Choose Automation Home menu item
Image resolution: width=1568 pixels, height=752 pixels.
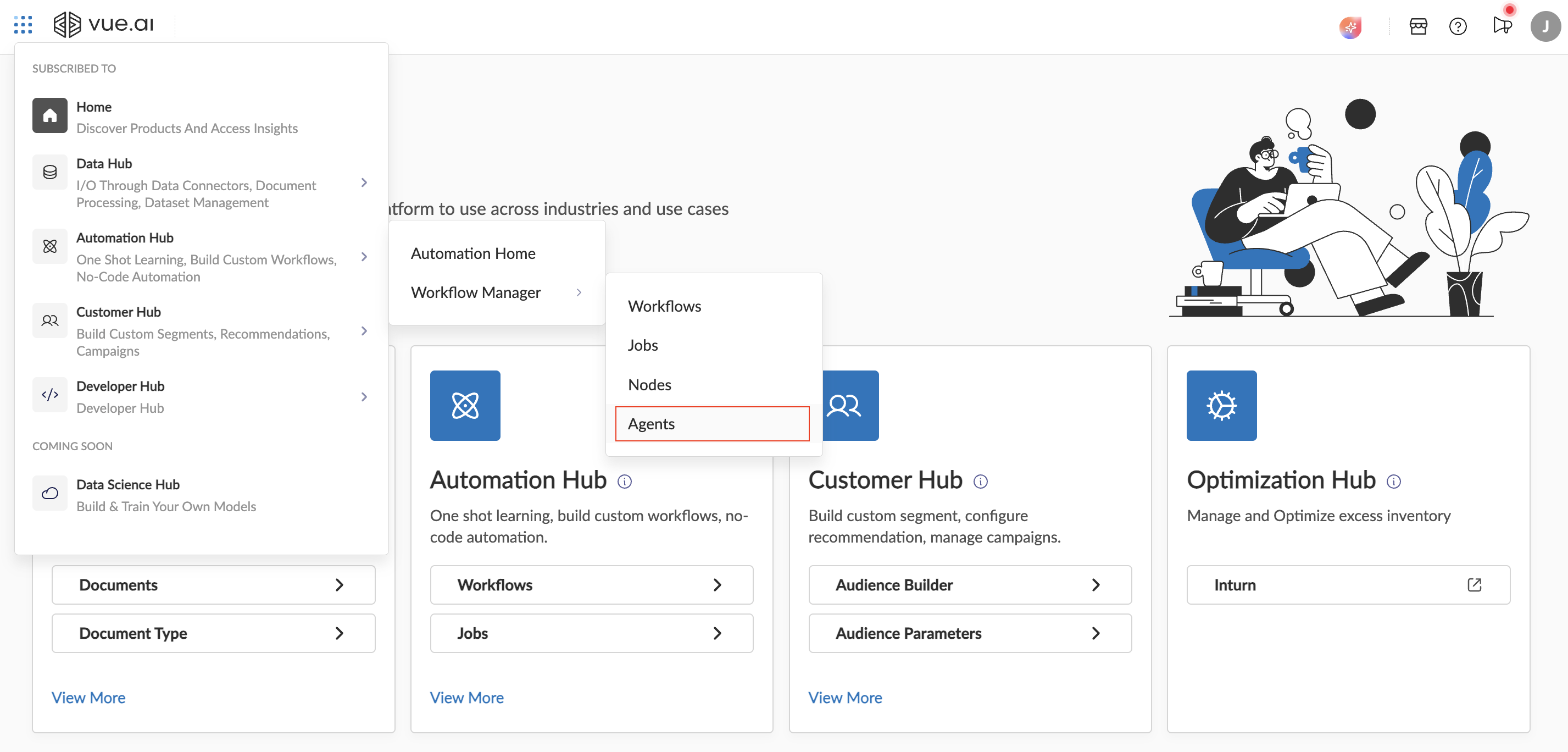pyautogui.click(x=473, y=253)
